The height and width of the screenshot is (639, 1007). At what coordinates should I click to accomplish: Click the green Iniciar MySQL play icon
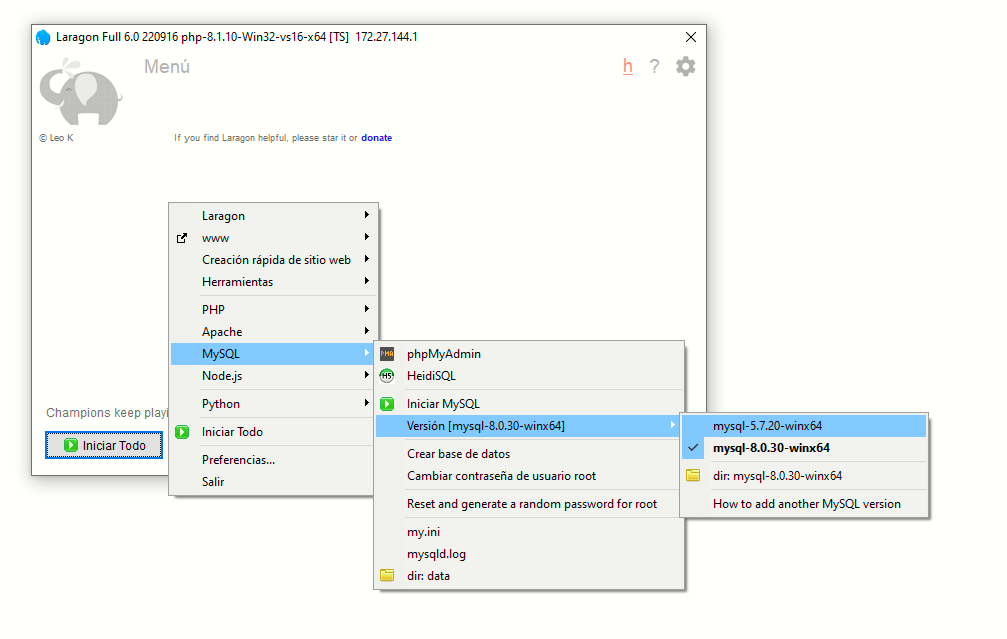(x=387, y=404)
